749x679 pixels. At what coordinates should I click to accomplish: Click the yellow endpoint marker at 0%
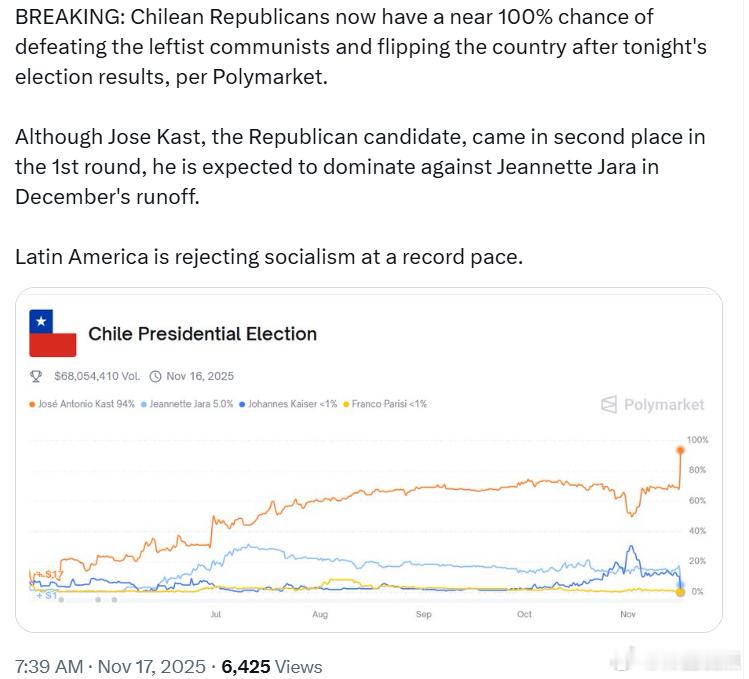[x=681, y=592]
